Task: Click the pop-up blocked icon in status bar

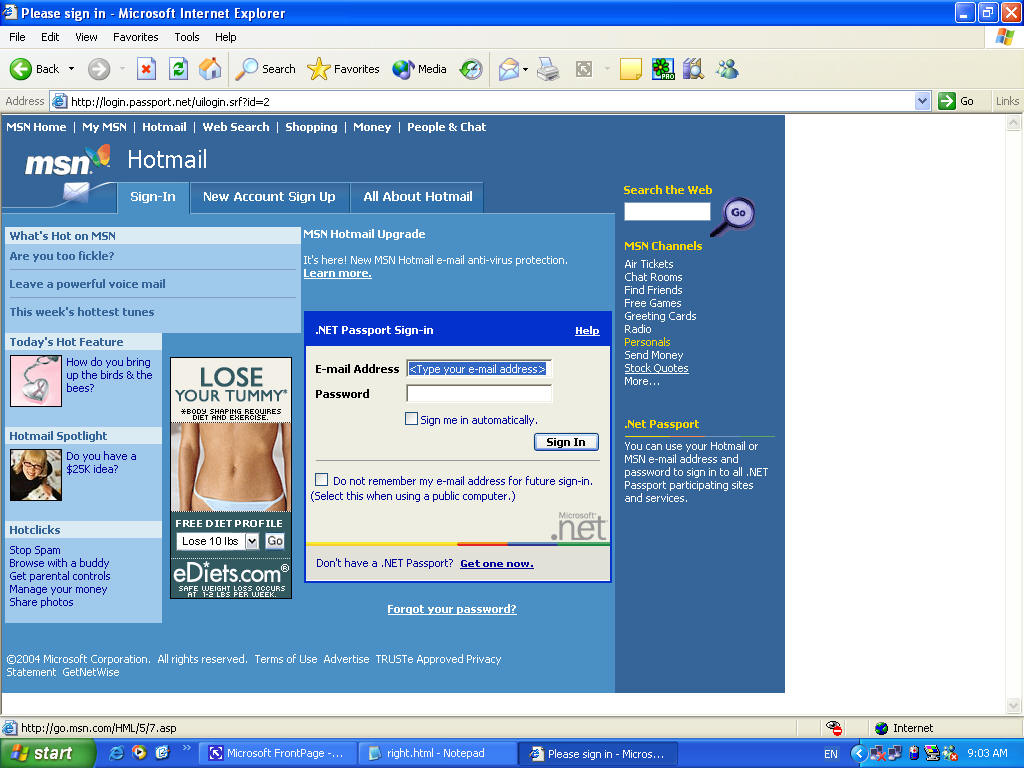Action: tap(834, 728)
